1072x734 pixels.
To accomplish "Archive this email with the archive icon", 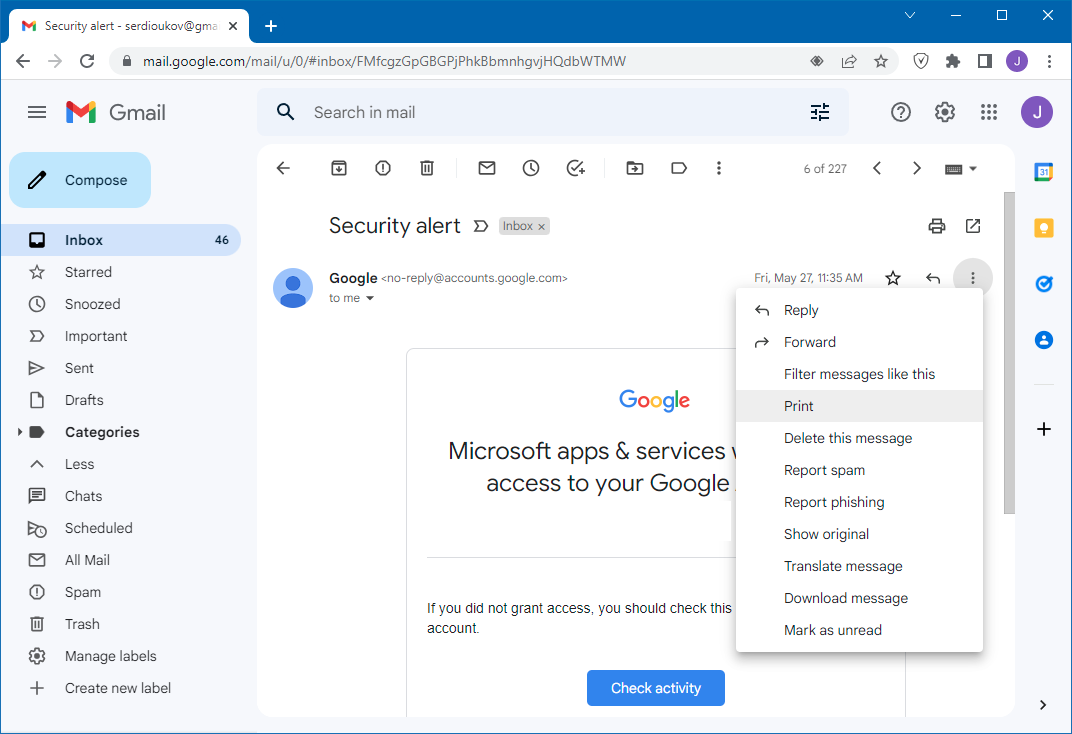I will coord(339,168).
